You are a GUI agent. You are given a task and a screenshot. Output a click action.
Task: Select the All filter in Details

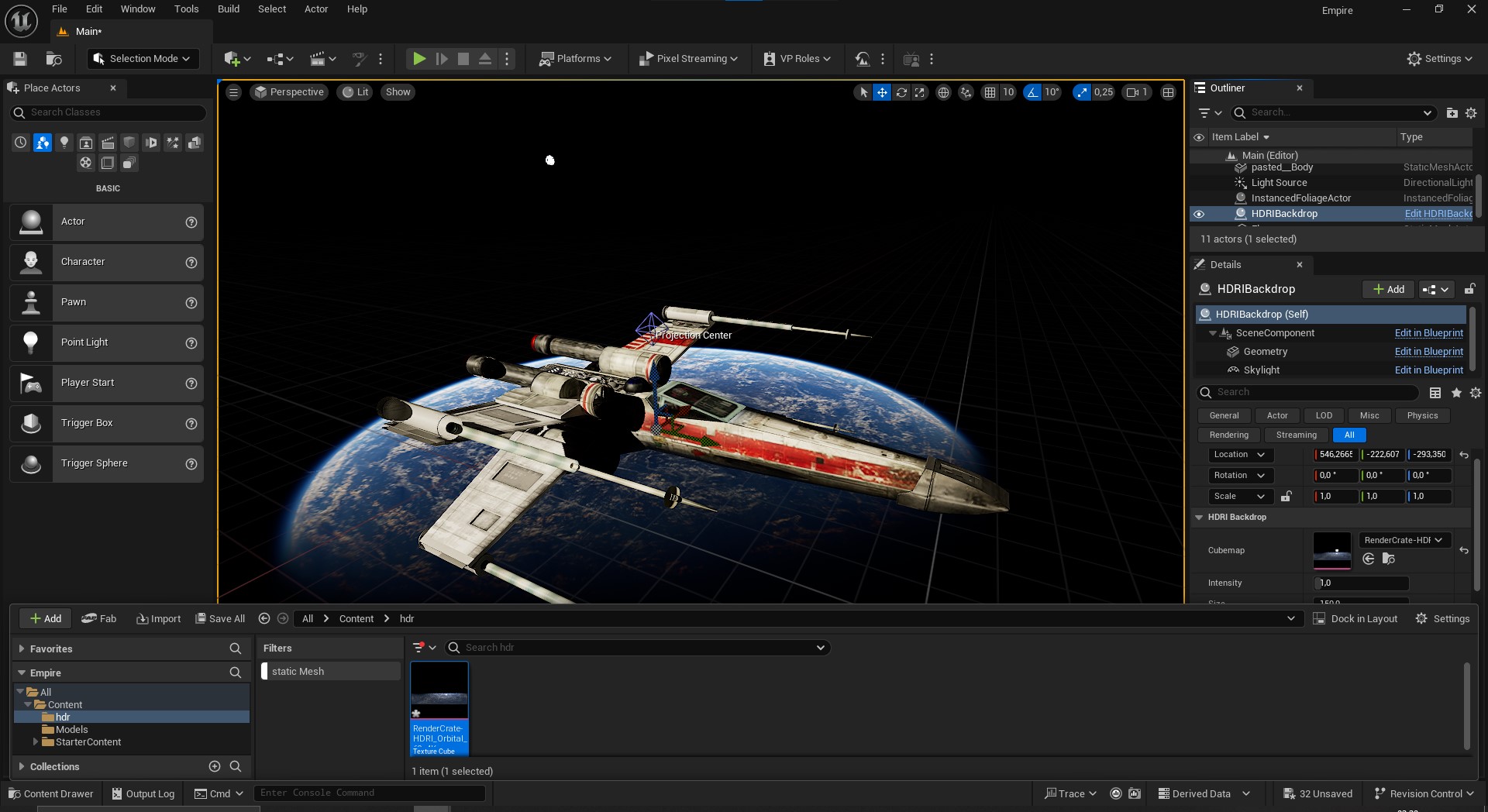coord(1349,435)
